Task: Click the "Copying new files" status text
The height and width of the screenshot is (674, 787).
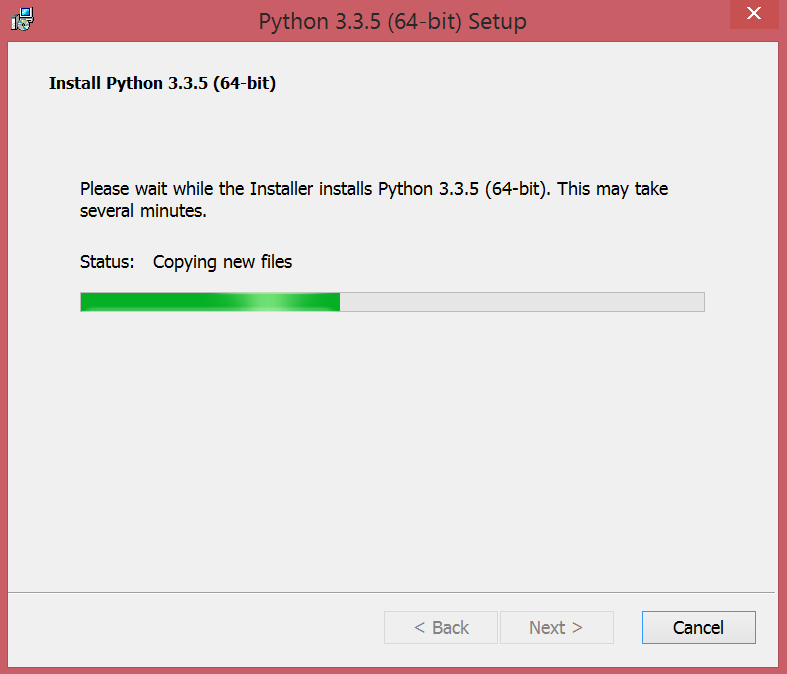Action: coord(222,262)
